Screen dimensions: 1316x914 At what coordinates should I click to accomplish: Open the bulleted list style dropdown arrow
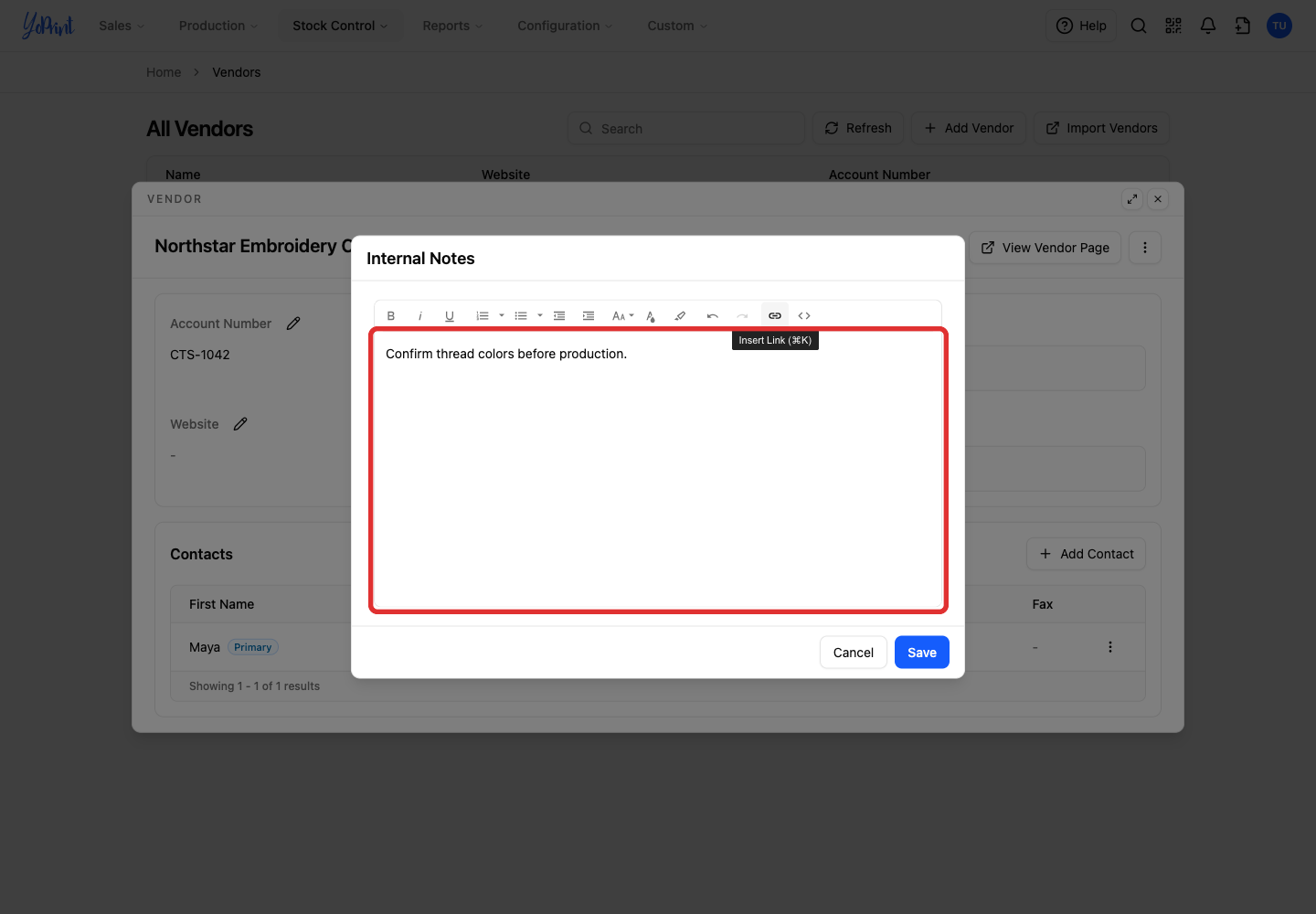pos(540,315)
